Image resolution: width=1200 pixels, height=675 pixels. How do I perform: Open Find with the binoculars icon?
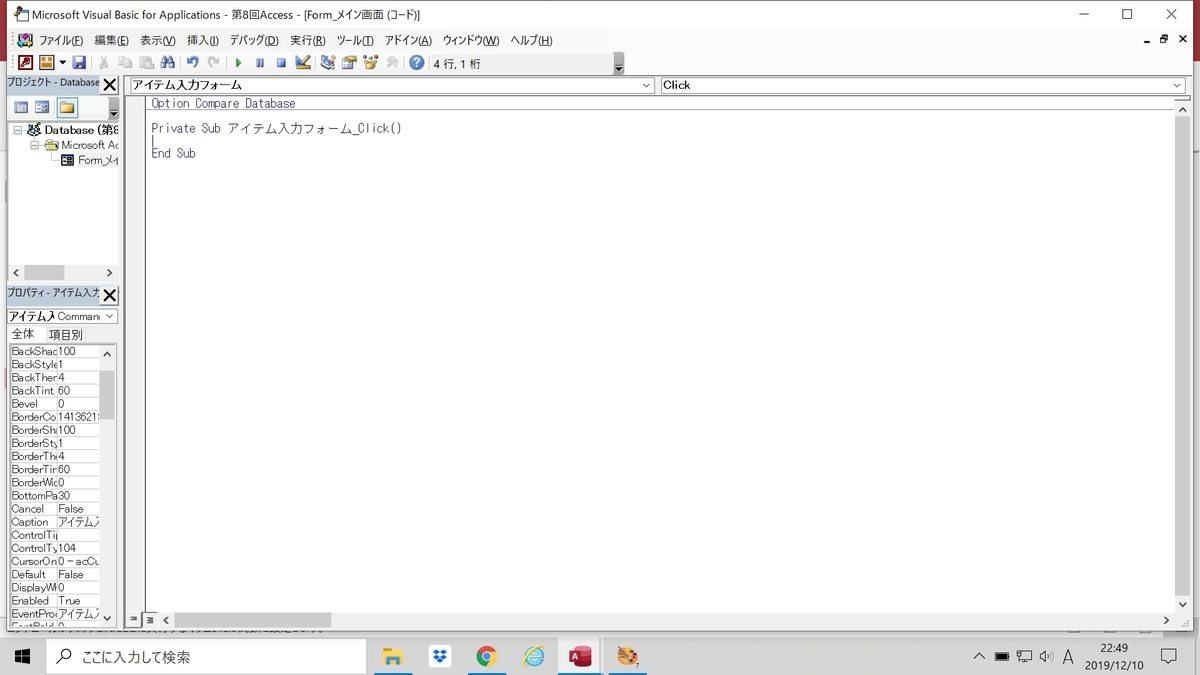(x=167, y=63)
